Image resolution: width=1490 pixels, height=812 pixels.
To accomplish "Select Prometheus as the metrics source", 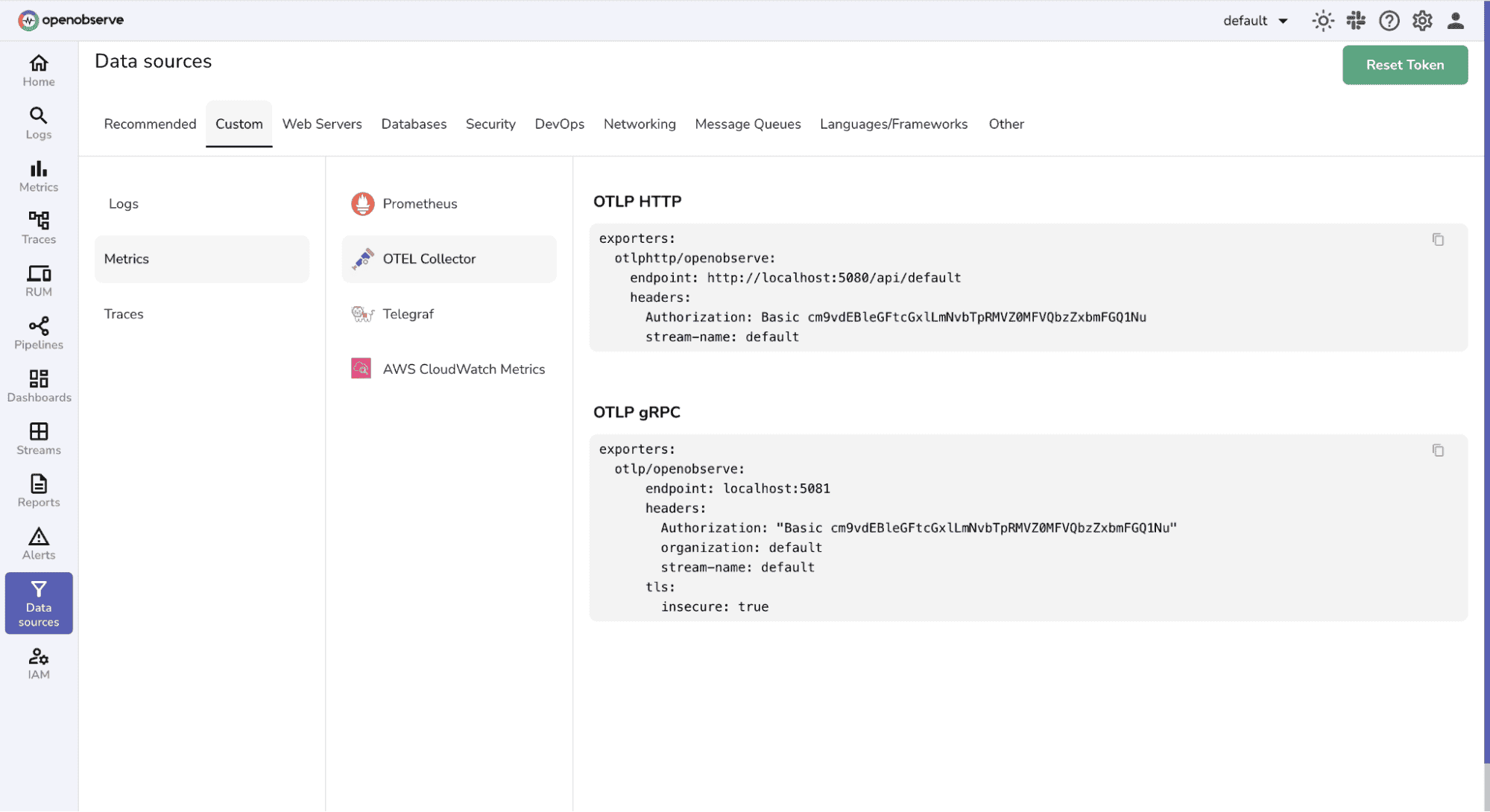I will click(x=420, y=203).
